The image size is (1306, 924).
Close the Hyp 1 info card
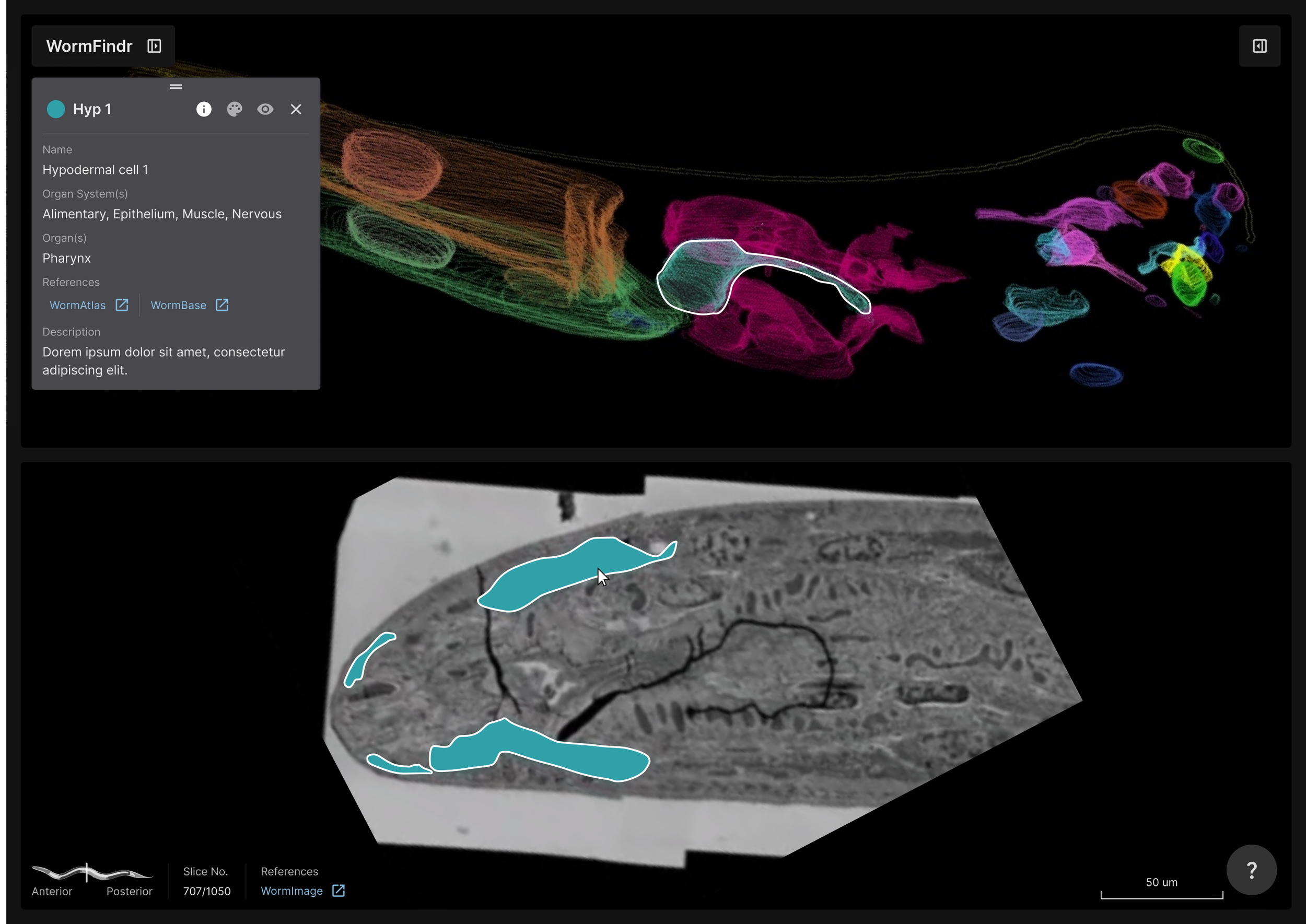[x=296, y=109]
